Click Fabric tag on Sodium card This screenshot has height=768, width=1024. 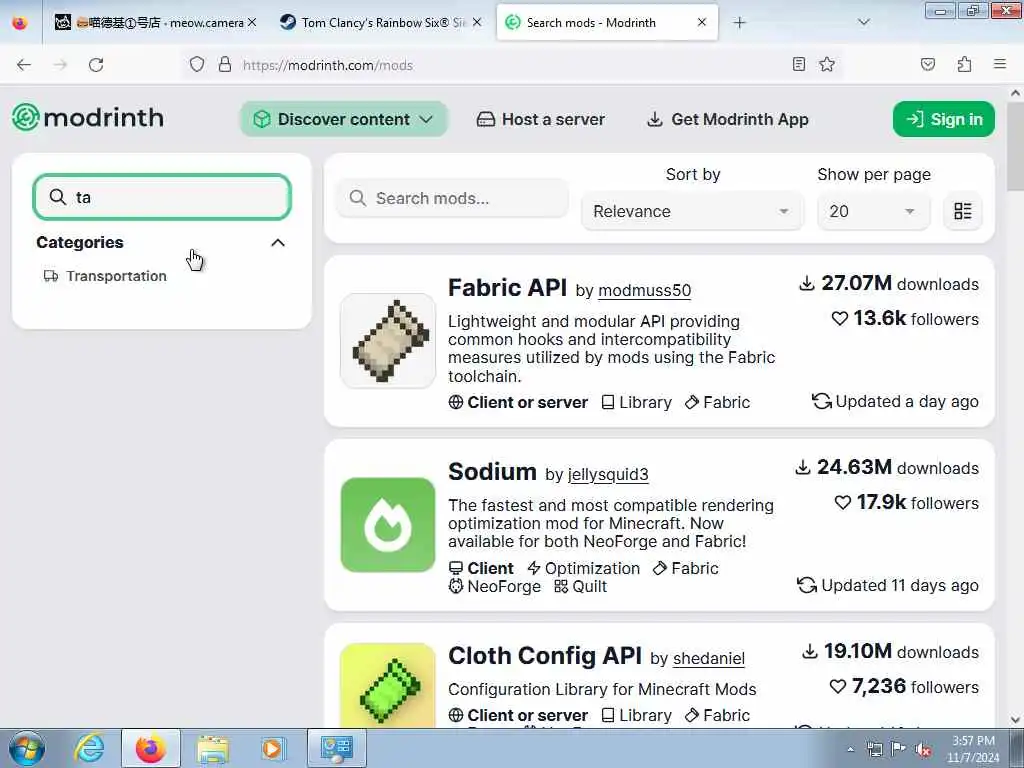pyautogui.click(x=686, y=568)
